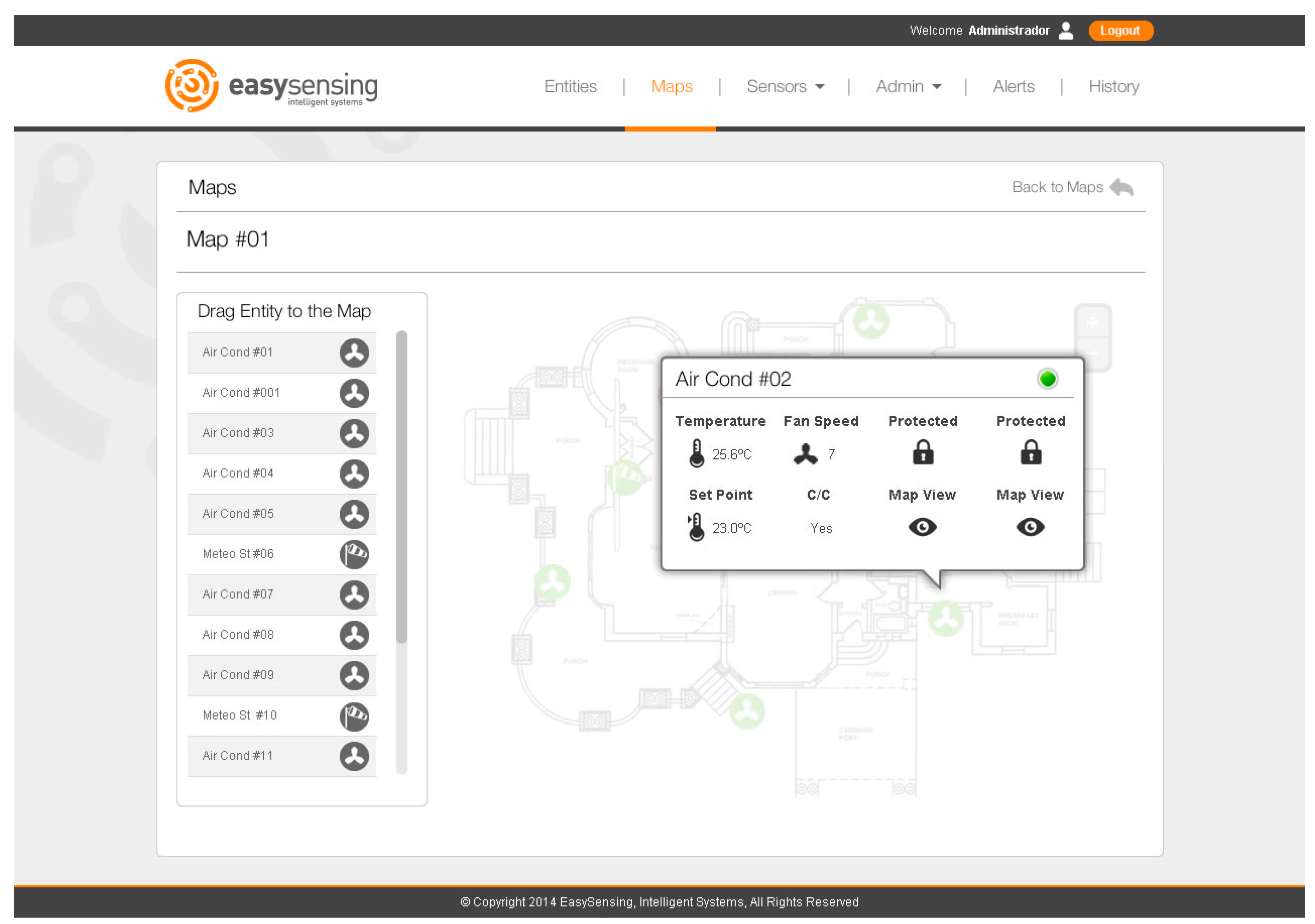
Task: Click the green fan marker at the map bottom
Action: click(747, 711)
